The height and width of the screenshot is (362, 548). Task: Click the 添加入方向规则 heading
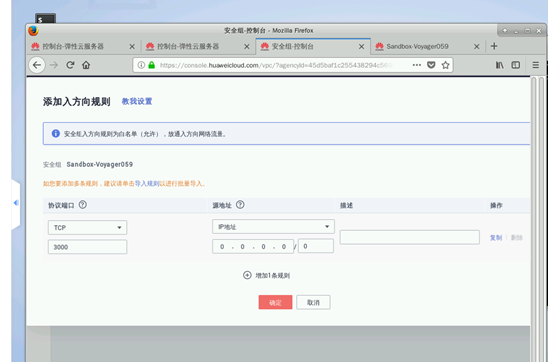coord(77,102)
